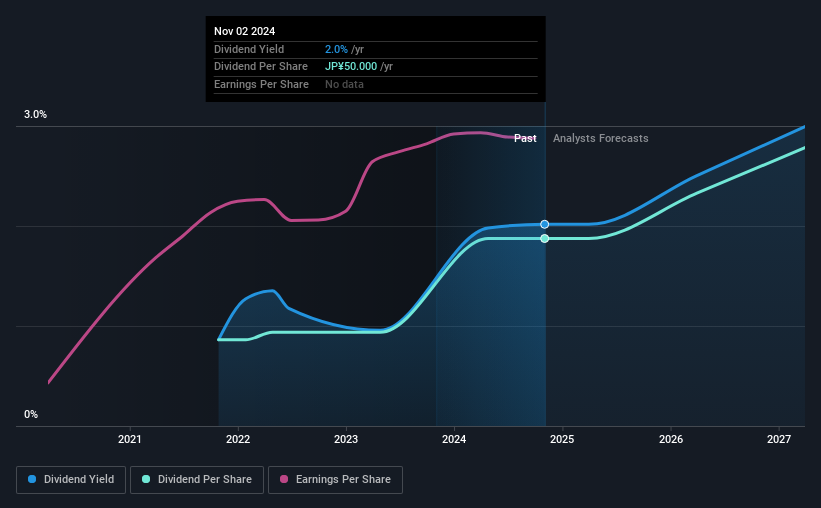This screenshot has width=821, height=508.
Task: Toggle the Earnings Per Share legend button
Action: pyautogui.click(x=335, y=480)
